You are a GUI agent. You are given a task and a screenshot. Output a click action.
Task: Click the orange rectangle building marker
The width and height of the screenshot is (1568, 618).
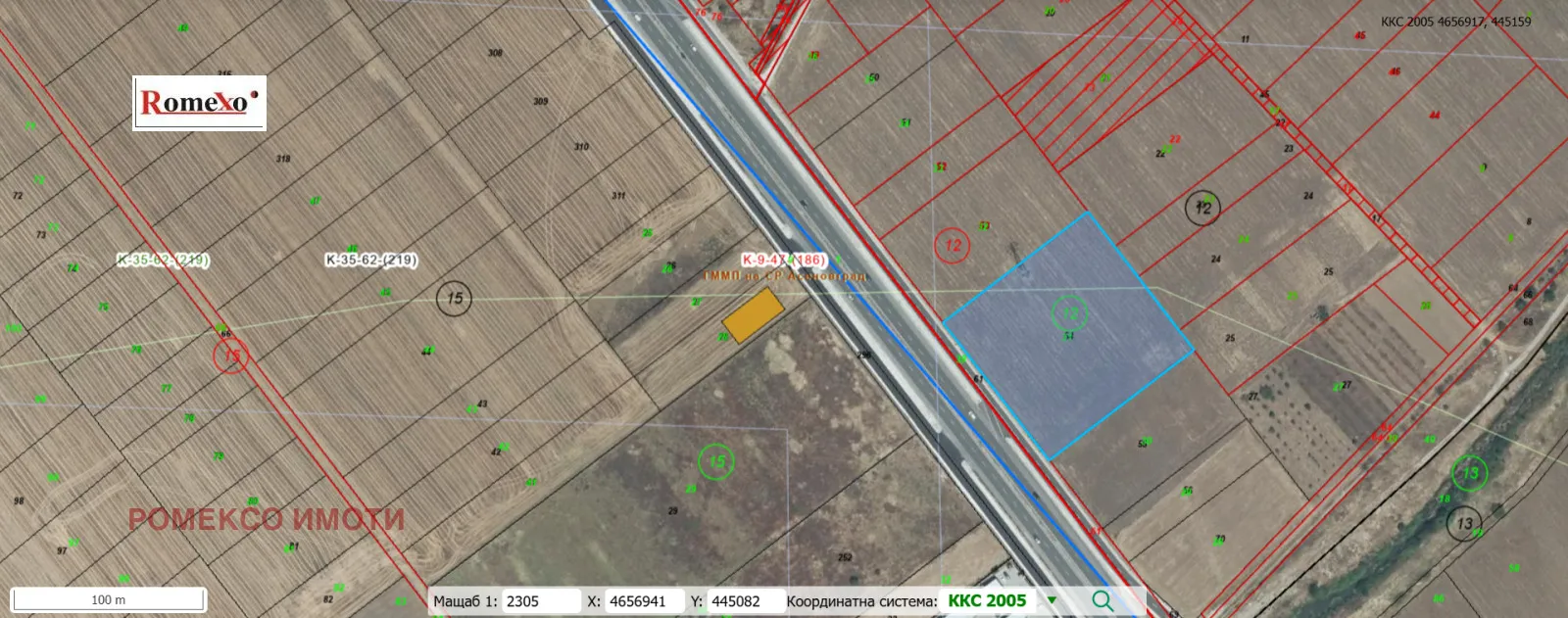753,314
